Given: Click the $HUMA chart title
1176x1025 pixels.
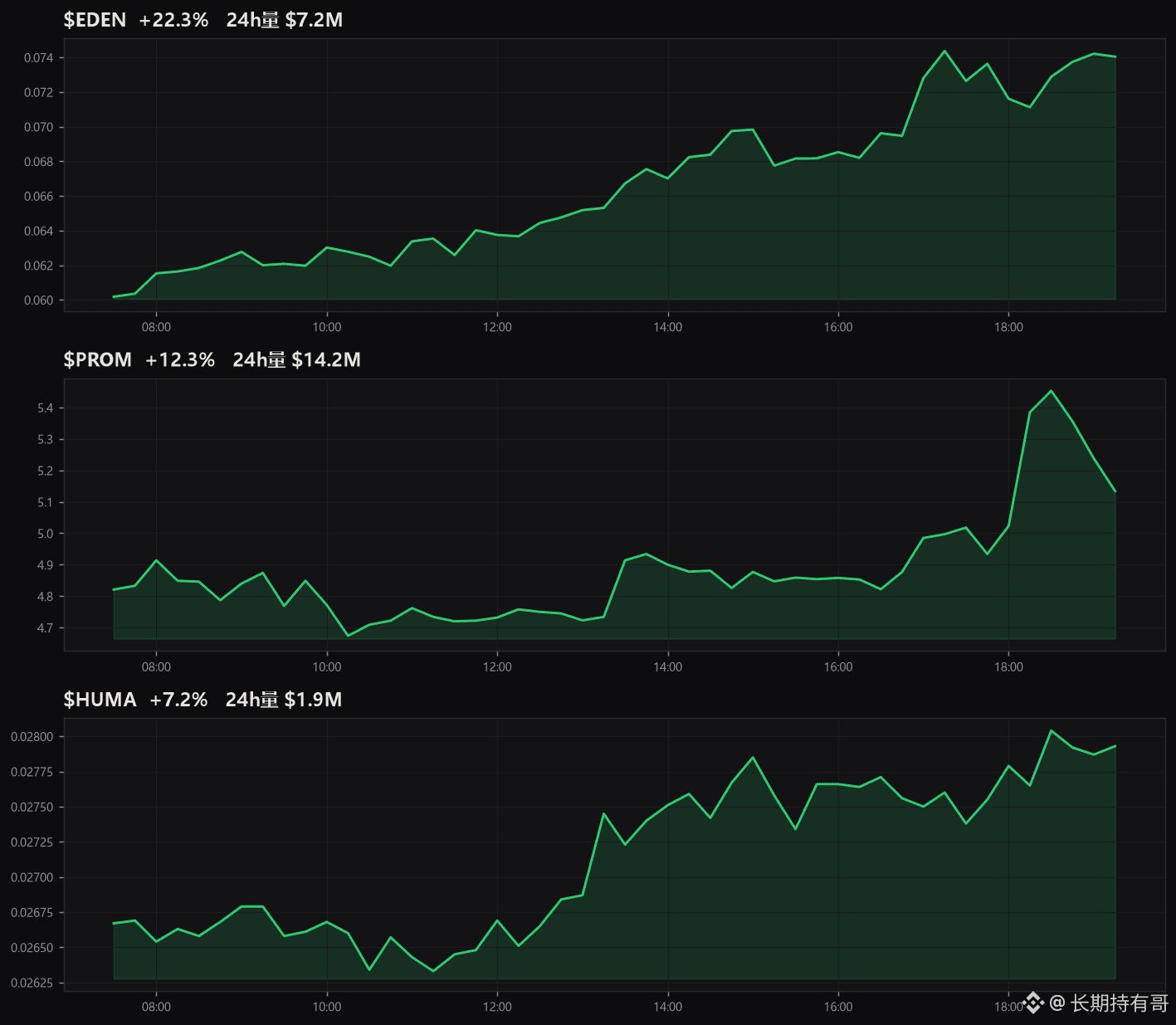Looking at the screenshot, I should pos(100,700).
